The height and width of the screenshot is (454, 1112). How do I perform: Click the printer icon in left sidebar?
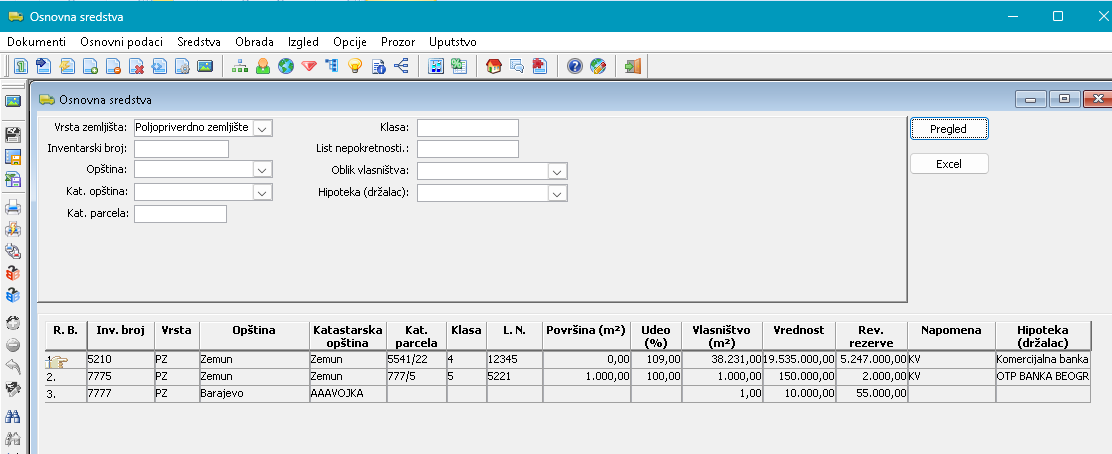tap(13, 208)
